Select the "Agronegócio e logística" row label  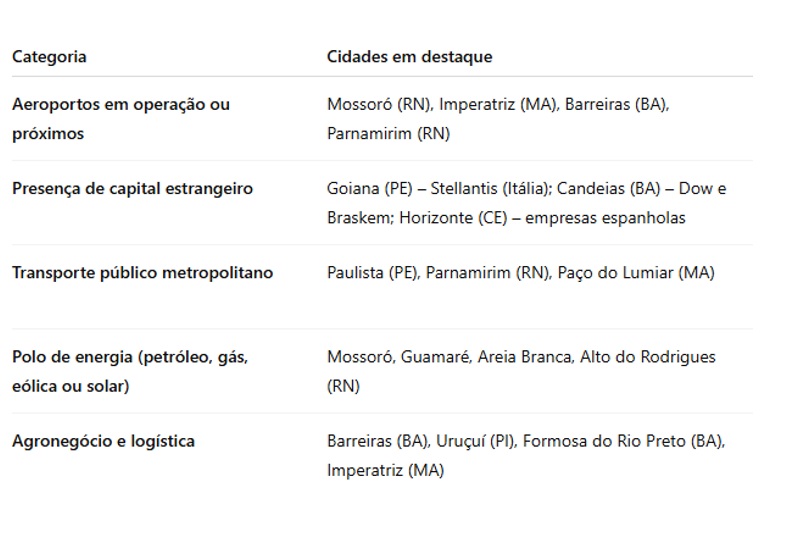103,441
